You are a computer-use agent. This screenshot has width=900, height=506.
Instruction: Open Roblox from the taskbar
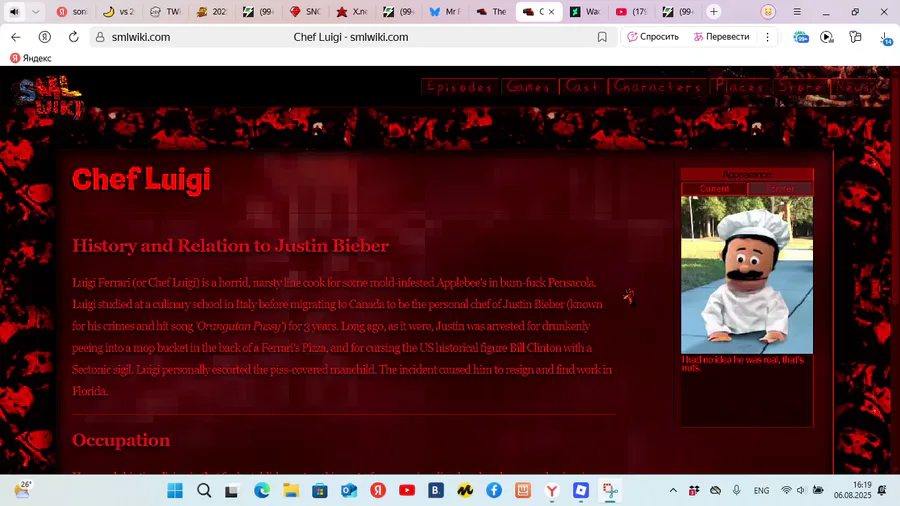[581, 491]
